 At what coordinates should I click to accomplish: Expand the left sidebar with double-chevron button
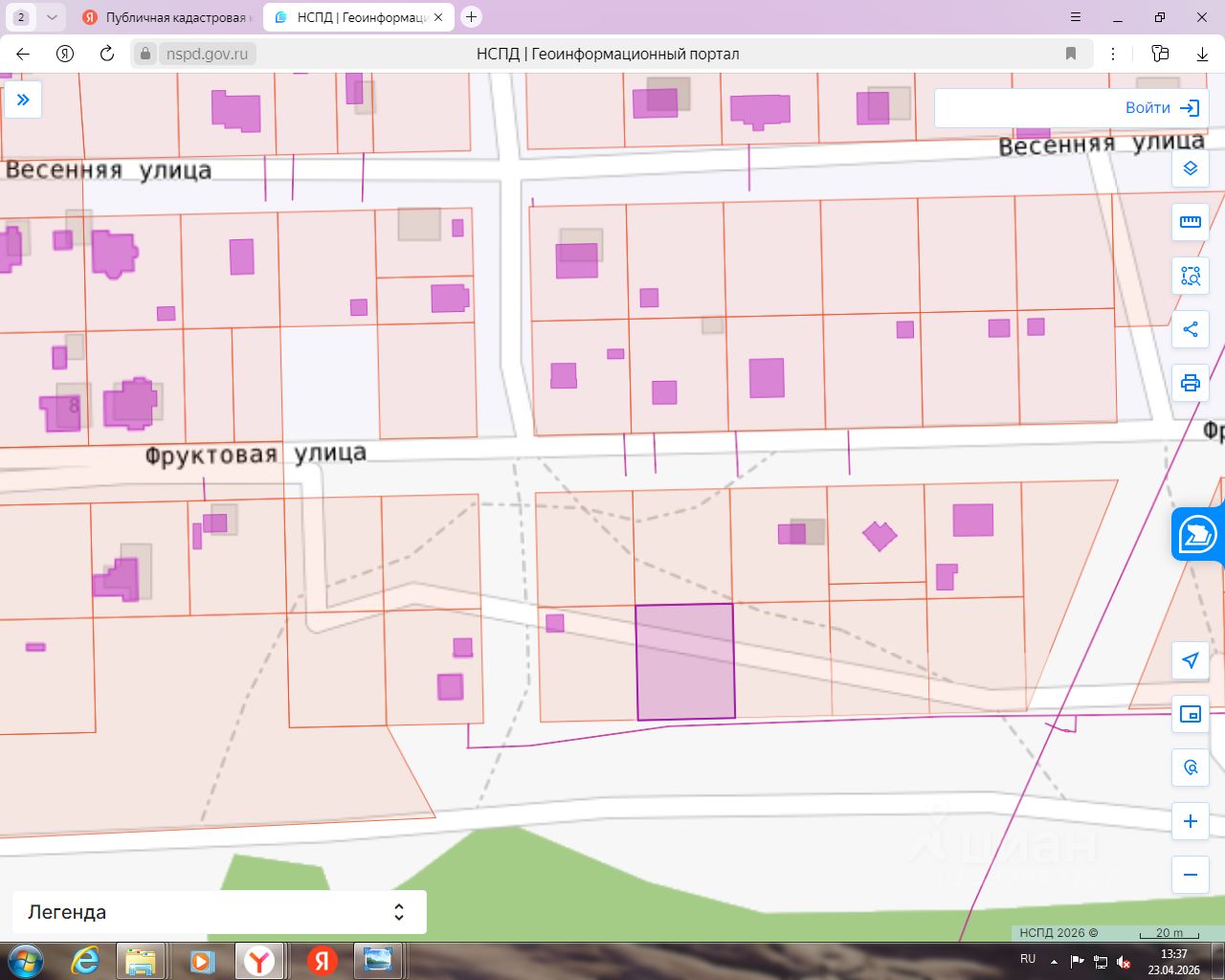23,100
